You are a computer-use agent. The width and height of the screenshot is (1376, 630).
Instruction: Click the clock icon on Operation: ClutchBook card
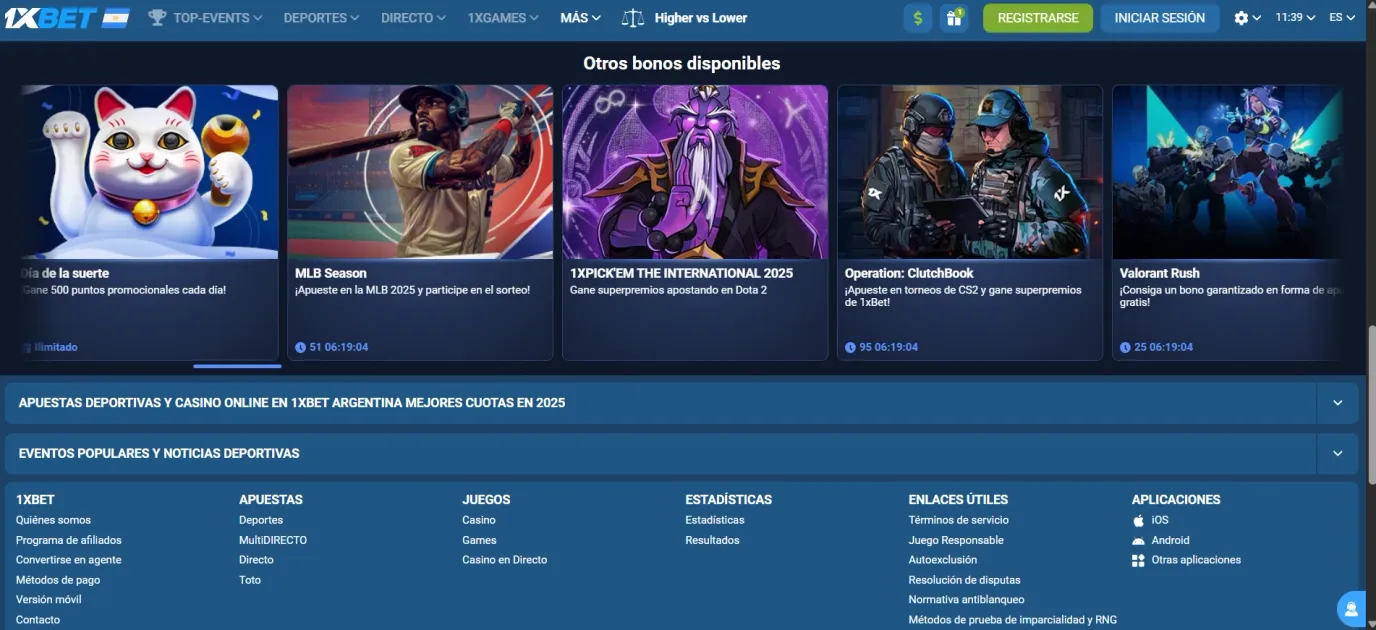coord(850,348)
